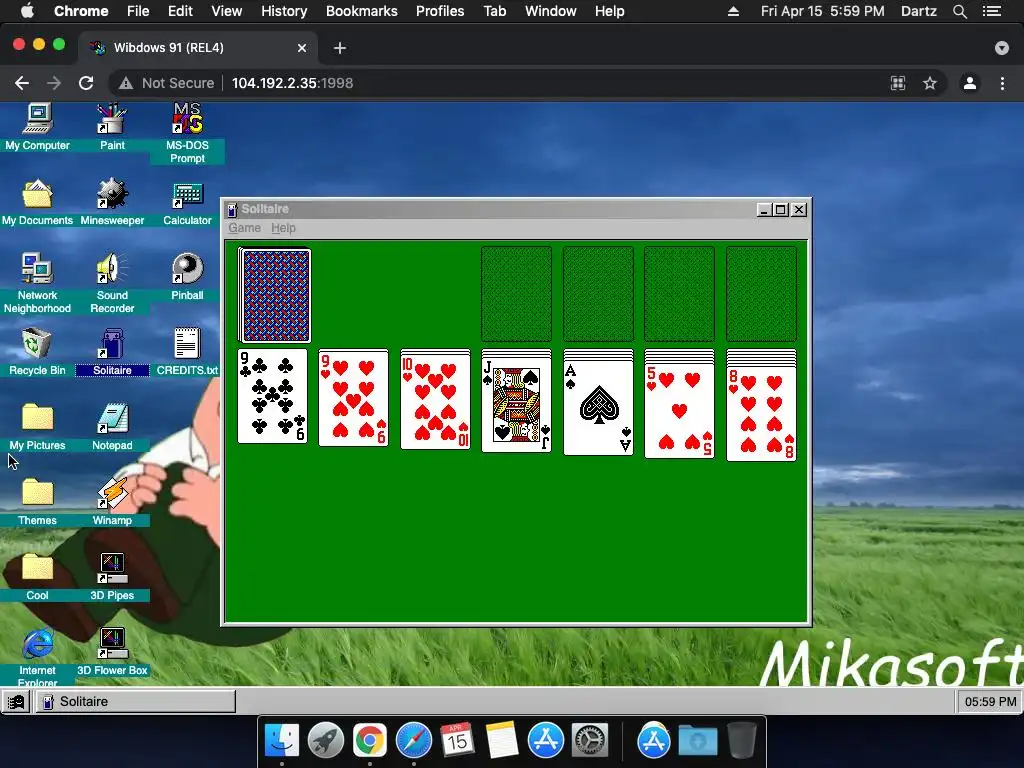Minimize the Solitaire window
Viewport: 1024px width, 768px height.
tap(765, 210)
